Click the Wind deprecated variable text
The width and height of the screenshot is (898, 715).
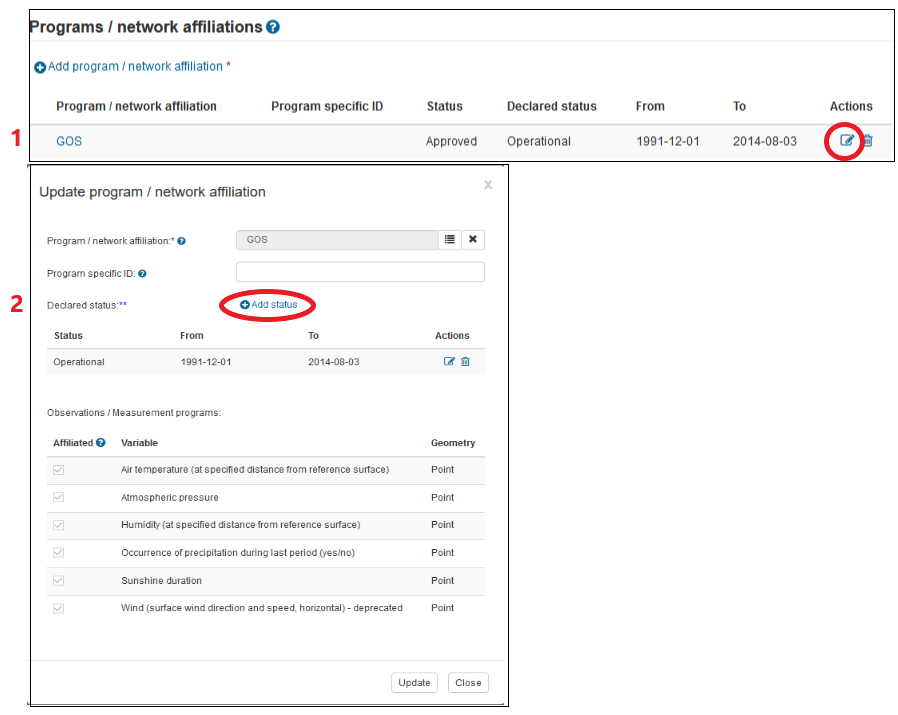pyautogui.click(x=262, y=608)
